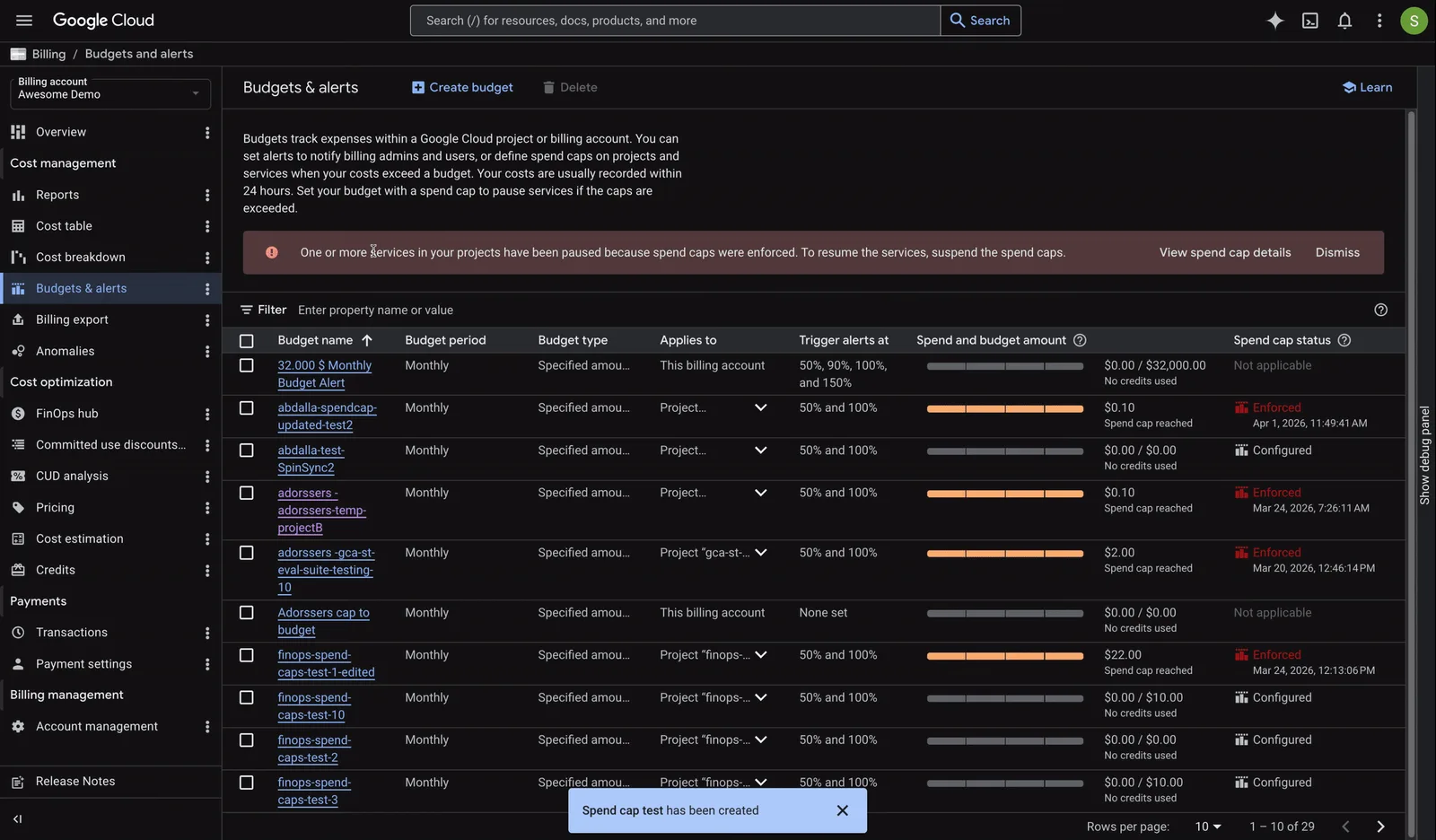Open the Billing account Awesome Demo dropdown
Screen dimensions: 1436x840
click(110, 93)
